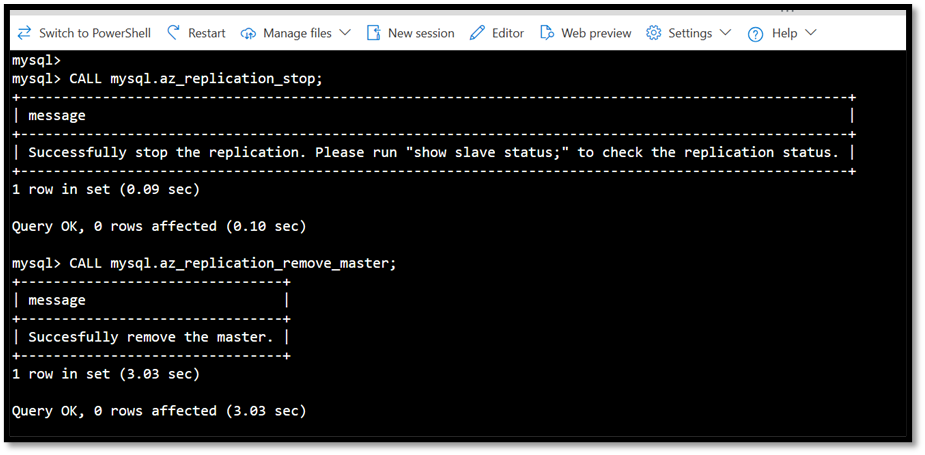Click the Web preview document-search icon
This screenshot has height=455, width=925.
[x=547, y=33]
